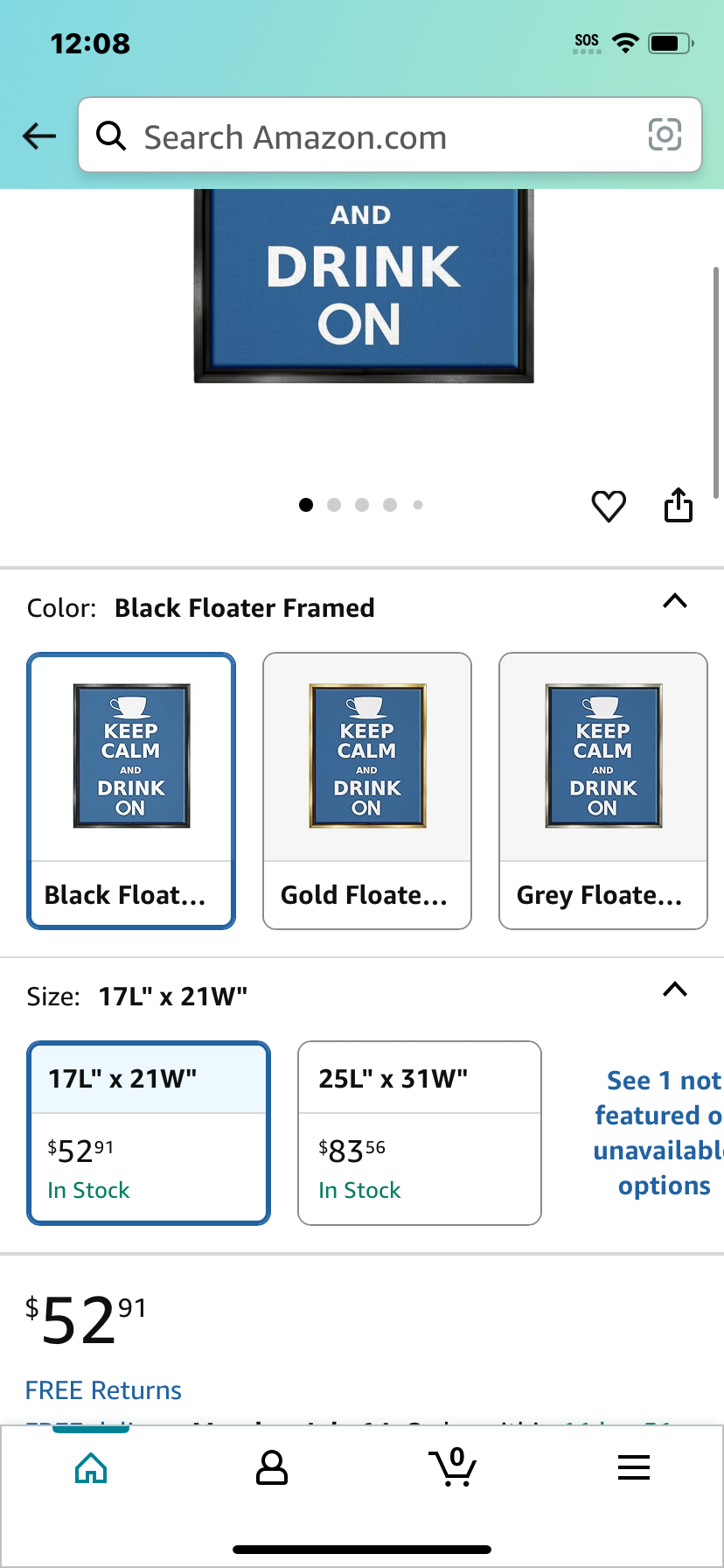Viewport: 724px width, 1568px height.
Task: Tap the share icon
Action: click(679, 505)
